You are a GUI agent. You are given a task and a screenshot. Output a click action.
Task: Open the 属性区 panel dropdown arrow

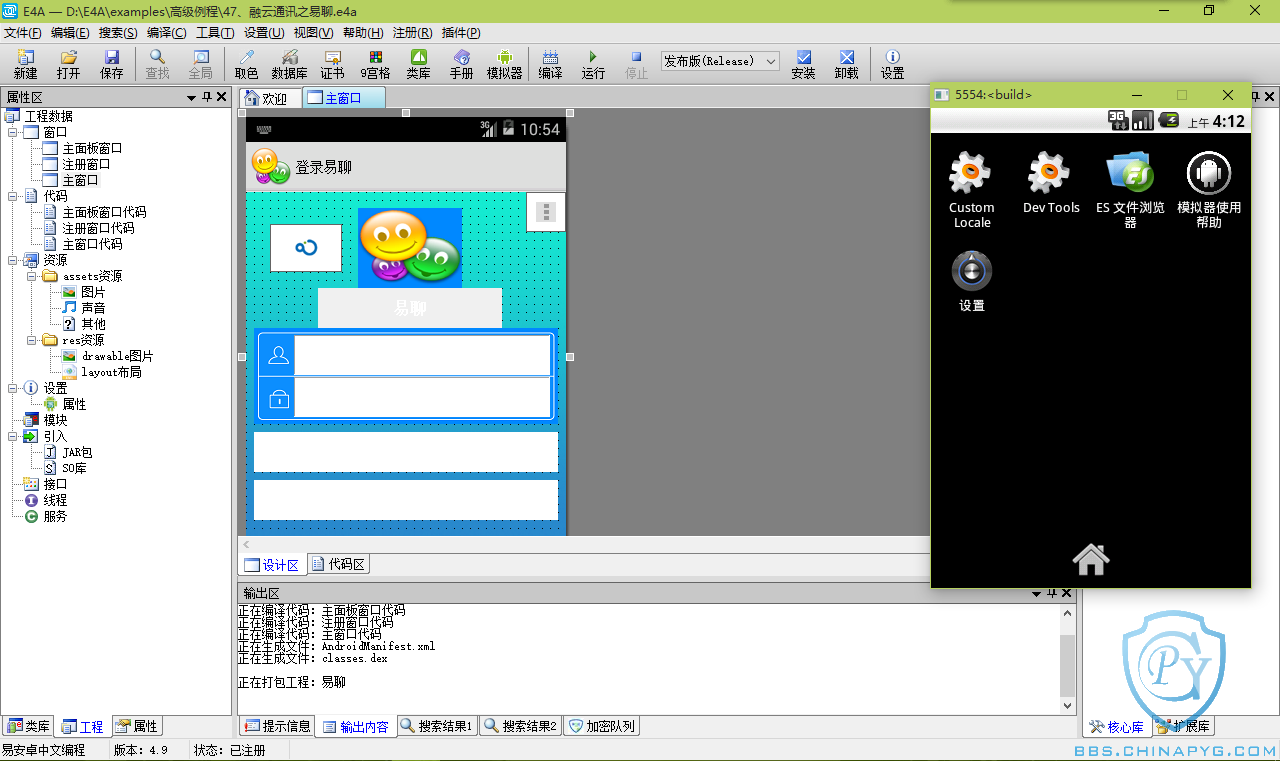[x=191, y=97]
